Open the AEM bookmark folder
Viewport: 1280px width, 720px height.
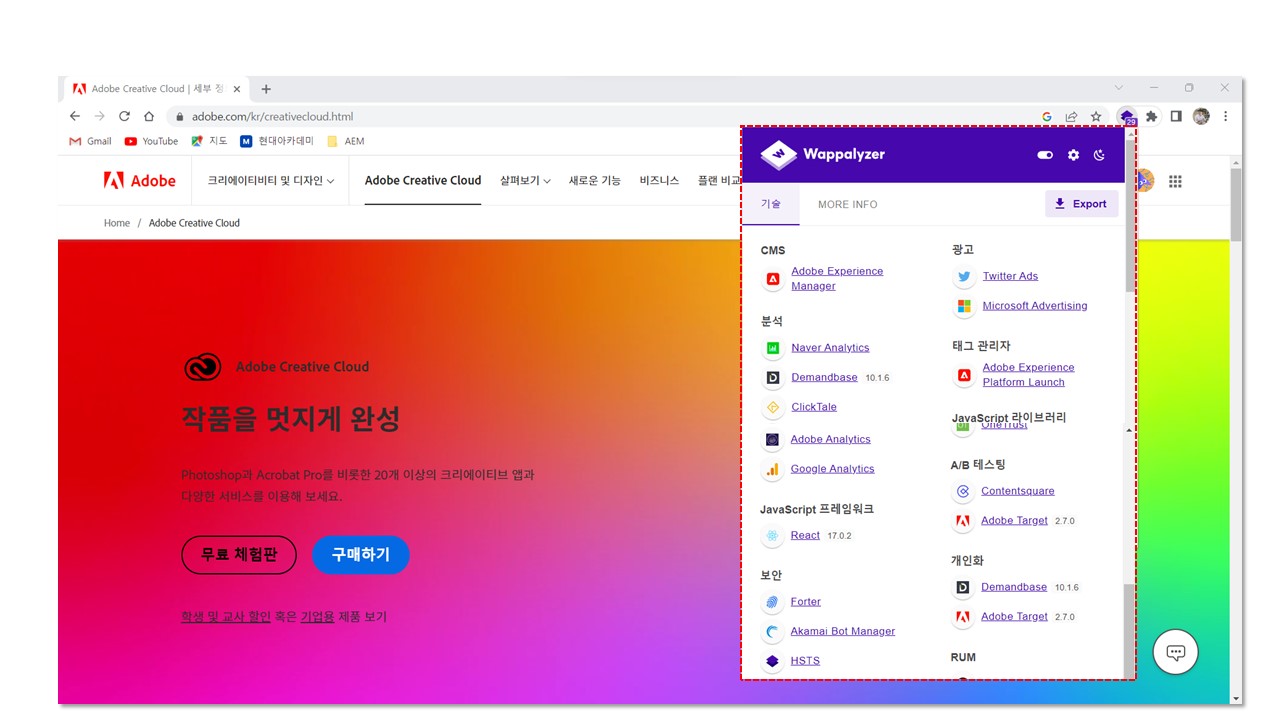click(x=346, y=141)
